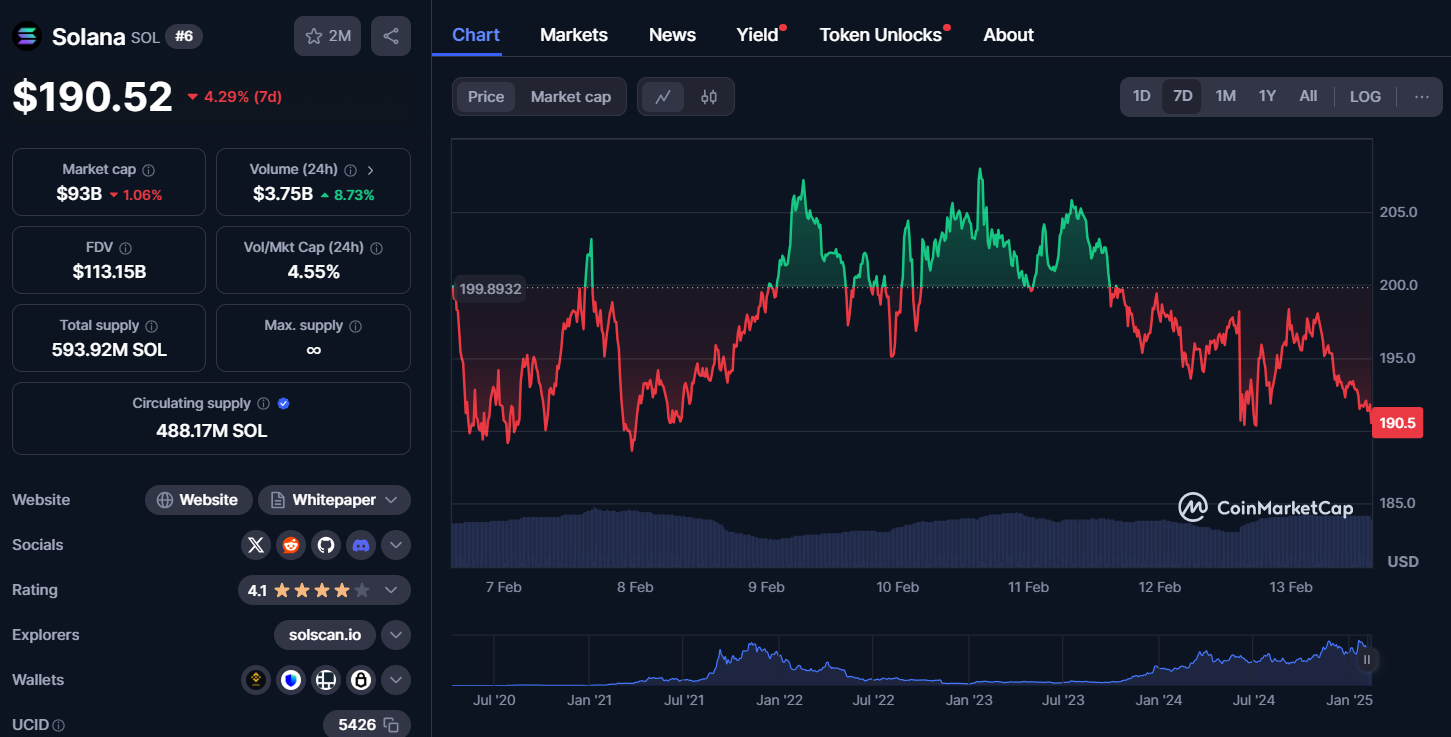The width and height of the screenshot is (1451, 737).
Task: Switch to candlestick chart icon
Action: 709,97
